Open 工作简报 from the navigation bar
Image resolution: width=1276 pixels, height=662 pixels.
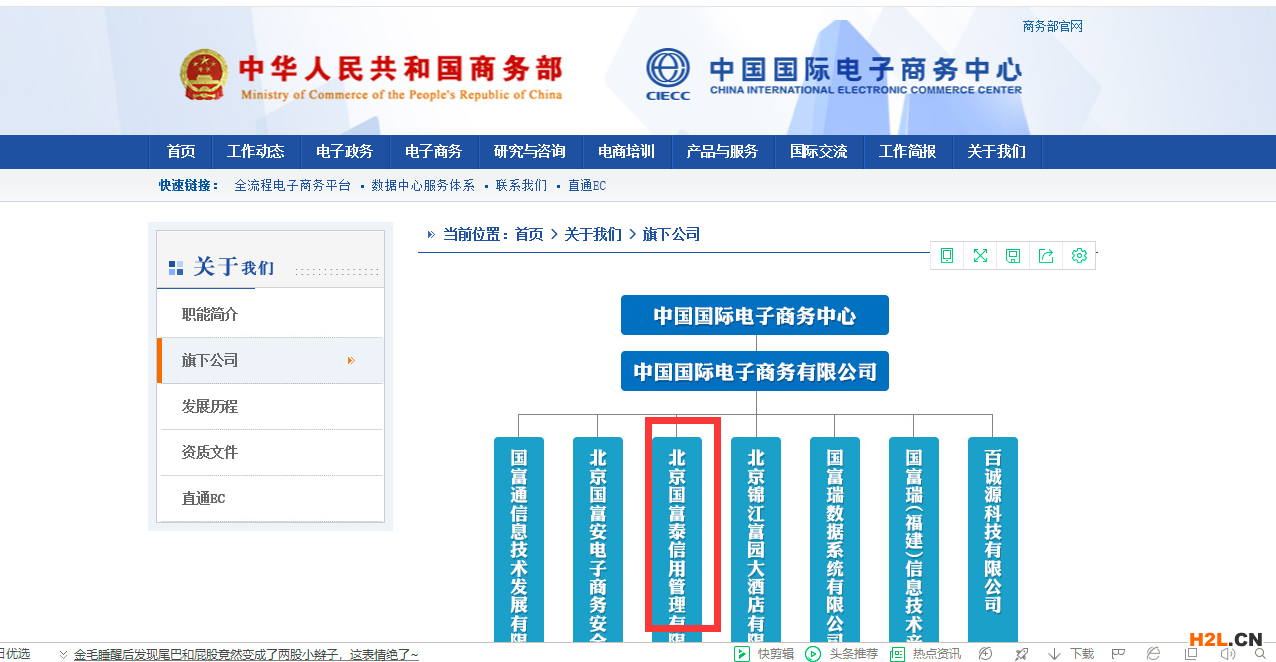(907, 152)
